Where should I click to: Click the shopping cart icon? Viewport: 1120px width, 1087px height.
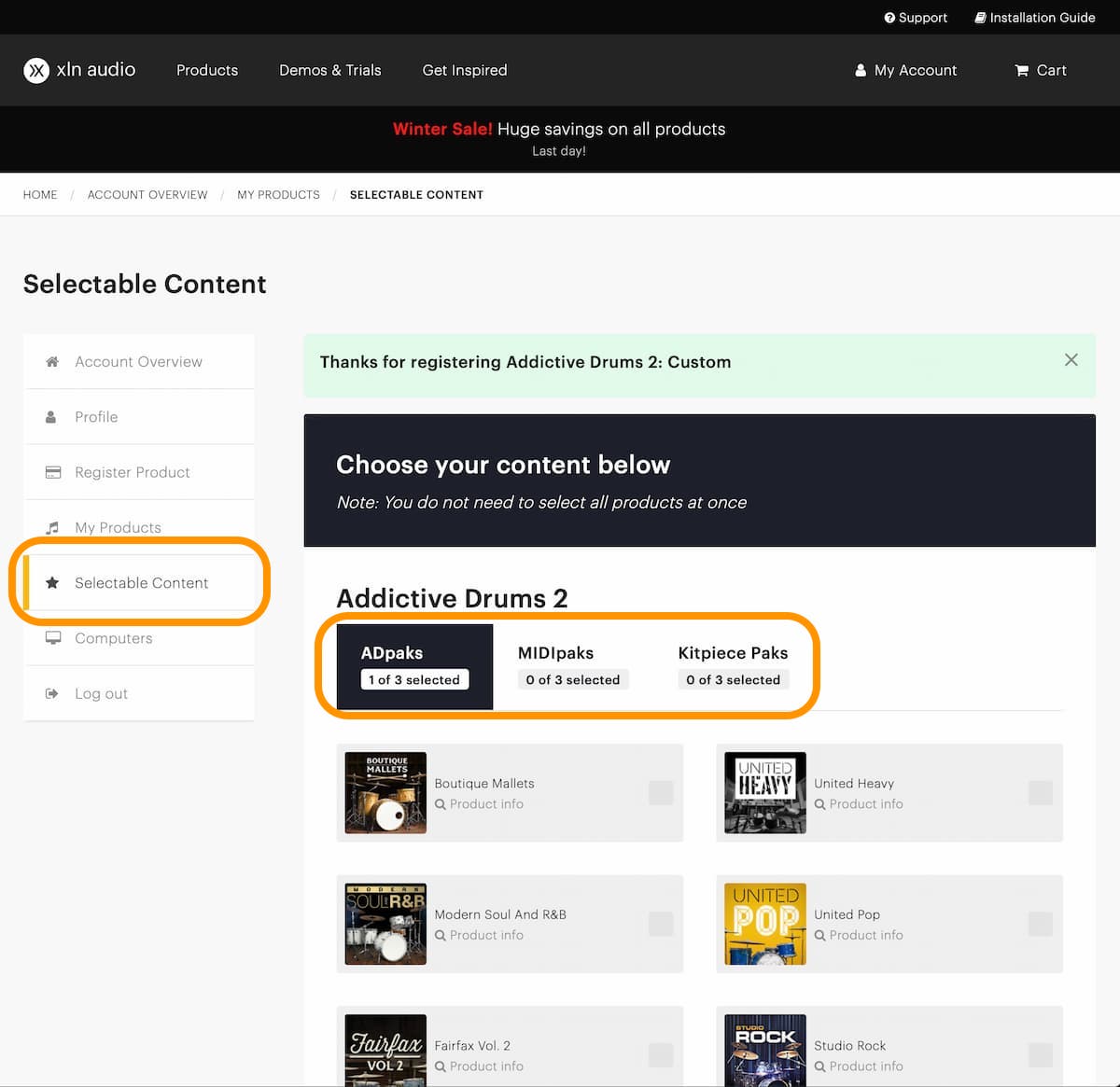pyautogui.click(x=1022, y=70)
